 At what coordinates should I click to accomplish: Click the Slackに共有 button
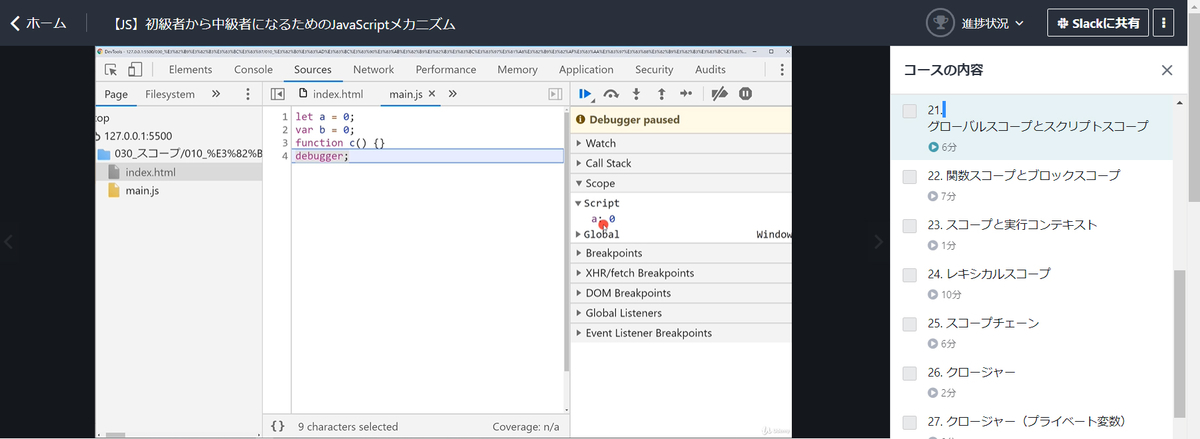[1097, 23]
